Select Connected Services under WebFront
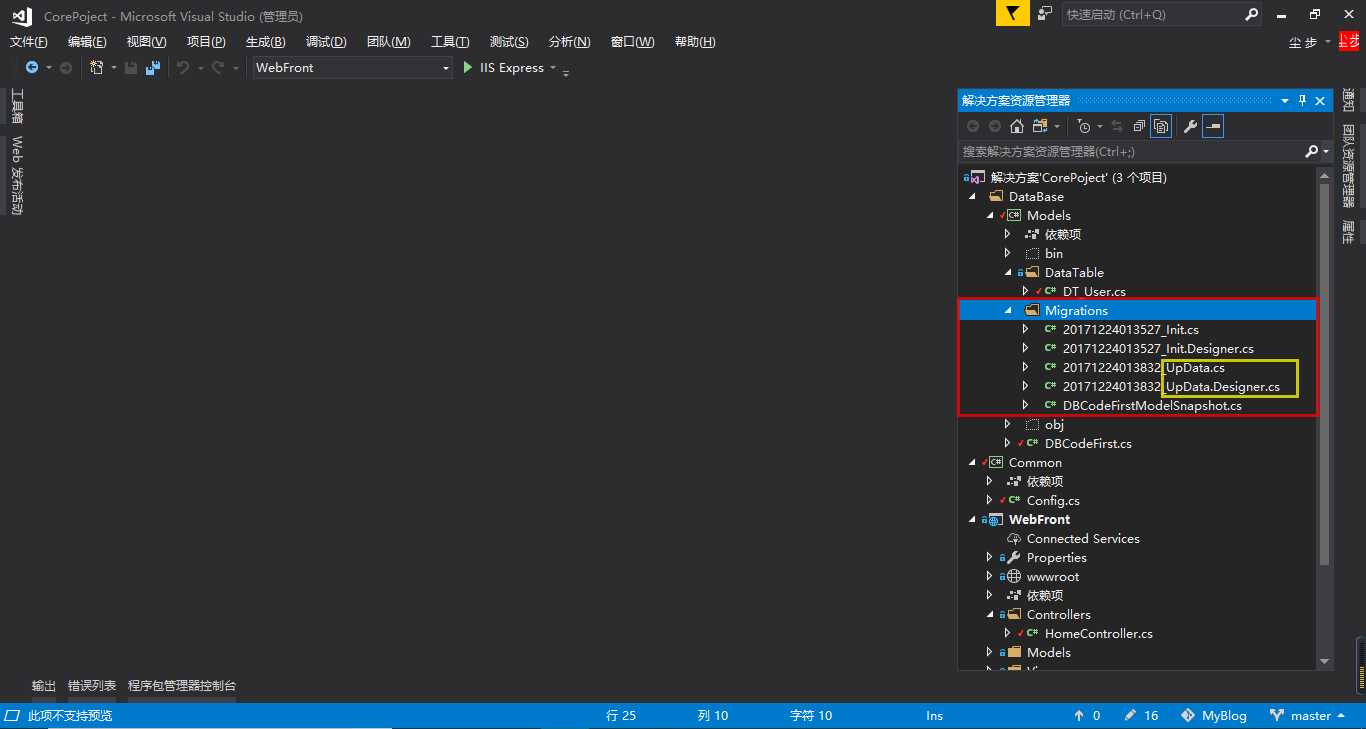Screen dimensions: 1366x729 pos(1083,539)
